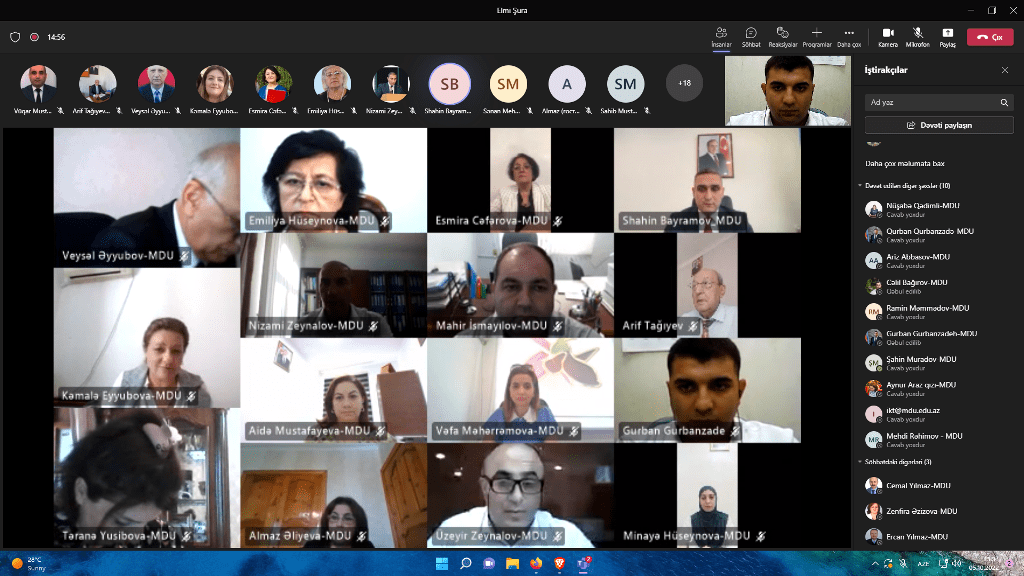1024x576 pixels.
Task: Click the Ad yaz search field
Action: [x=930, y=102]
